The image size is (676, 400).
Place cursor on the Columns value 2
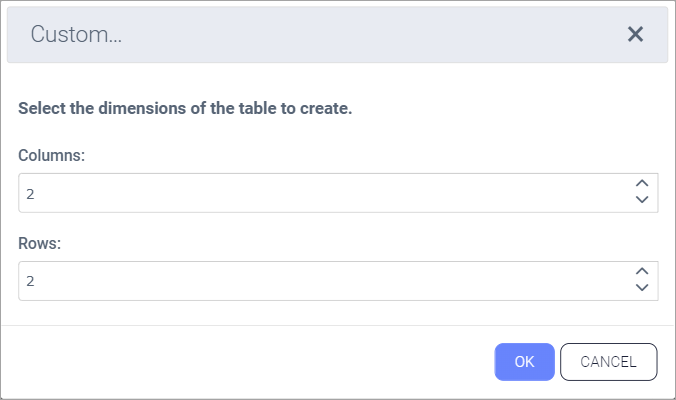pos(31,194)
